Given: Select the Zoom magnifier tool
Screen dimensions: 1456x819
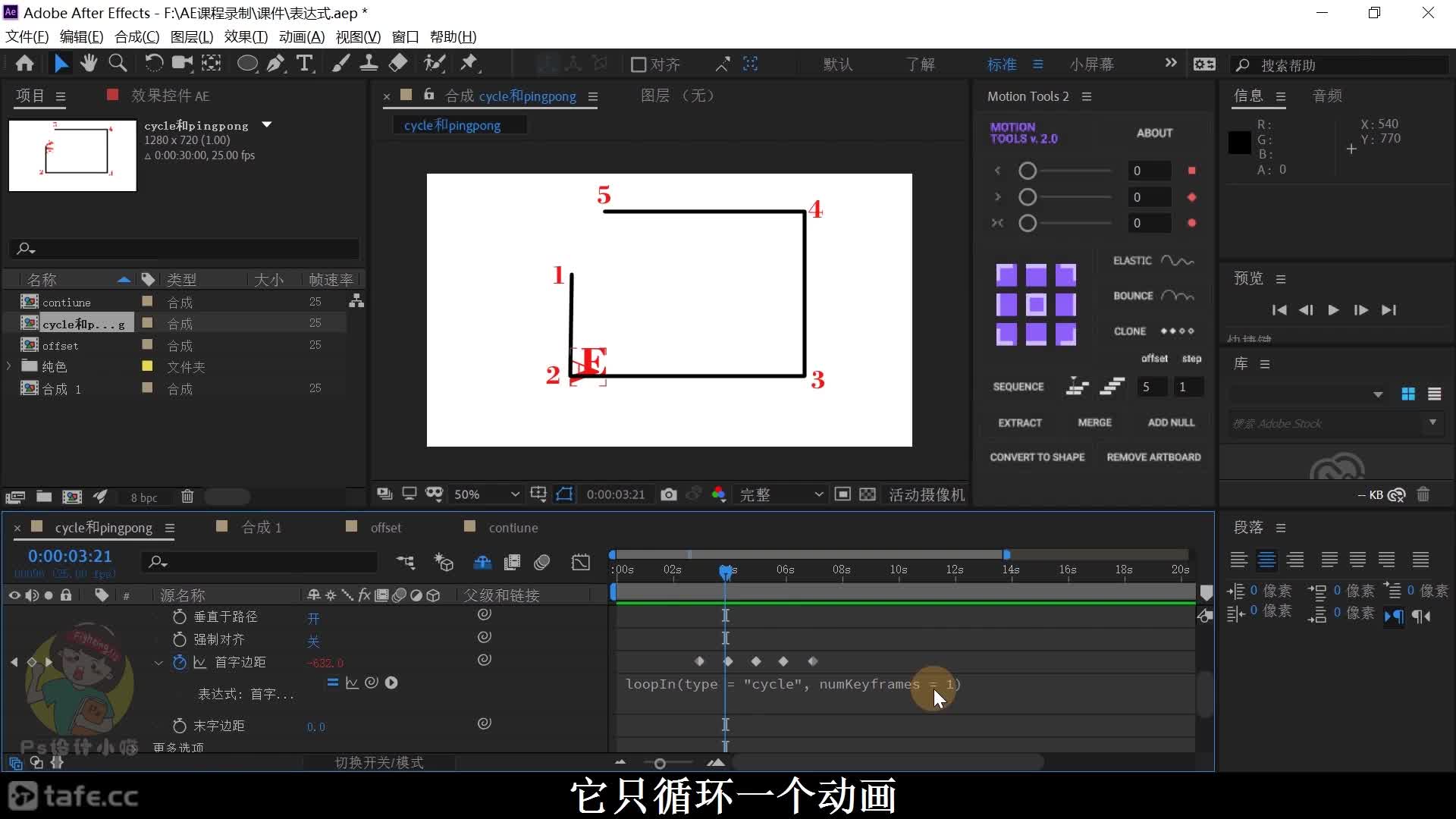Looking at the screenshot, I should [118, 64].
